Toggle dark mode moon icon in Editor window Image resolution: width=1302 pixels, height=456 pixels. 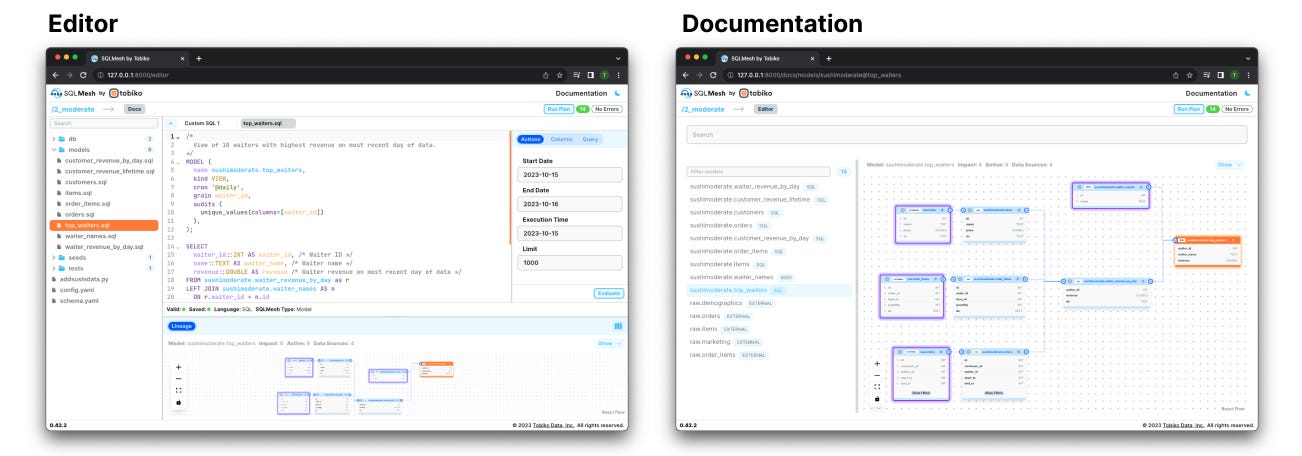(x=618, y=92)
